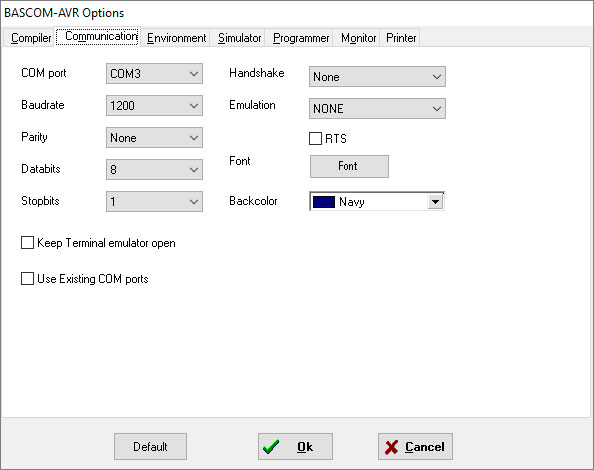The height and width of the screenshot is (470, 594).
Task: Expand the Handshake dropdown
Action: pos(377,77)
